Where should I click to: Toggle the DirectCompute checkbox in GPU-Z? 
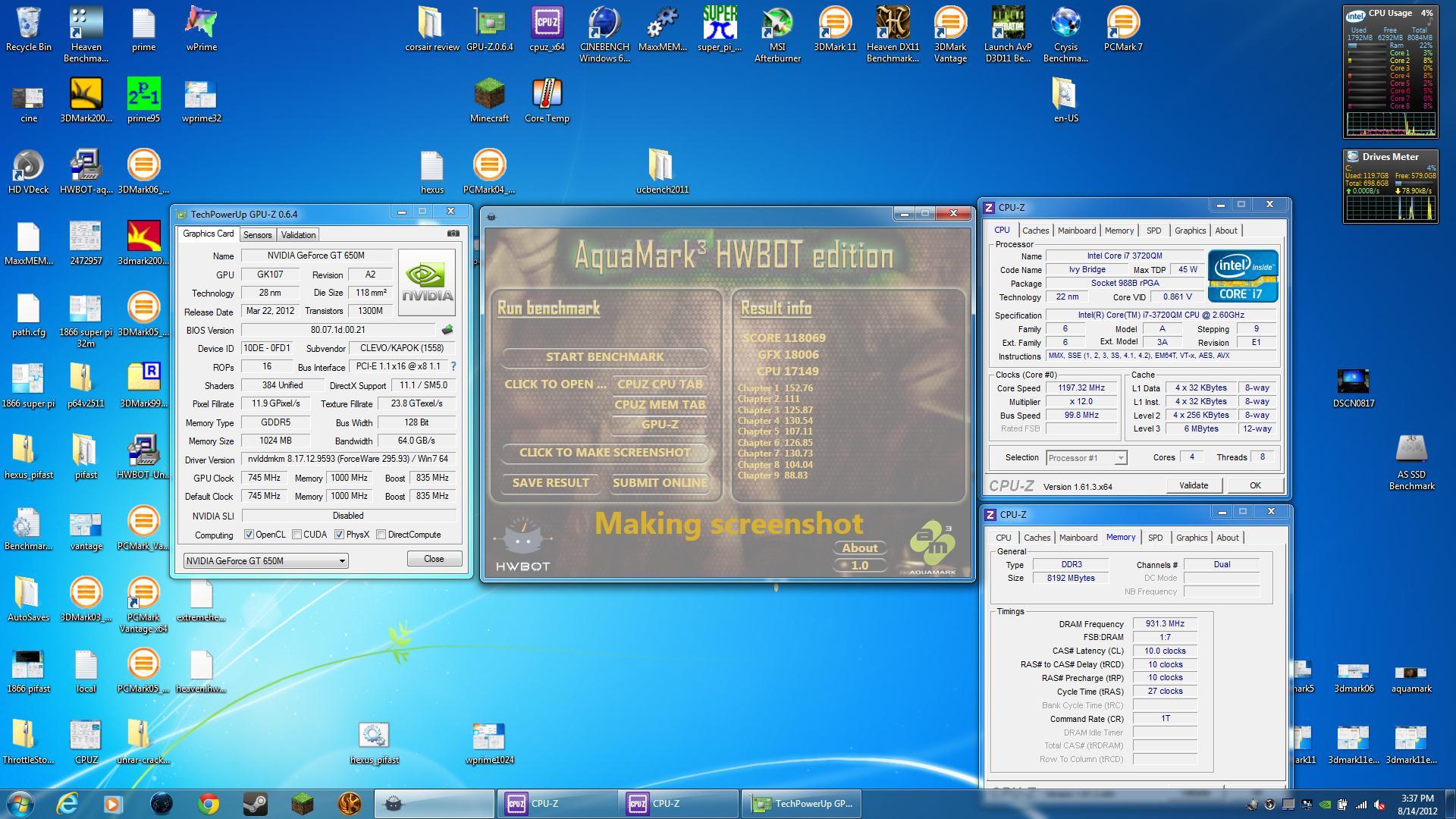[381, 535]
